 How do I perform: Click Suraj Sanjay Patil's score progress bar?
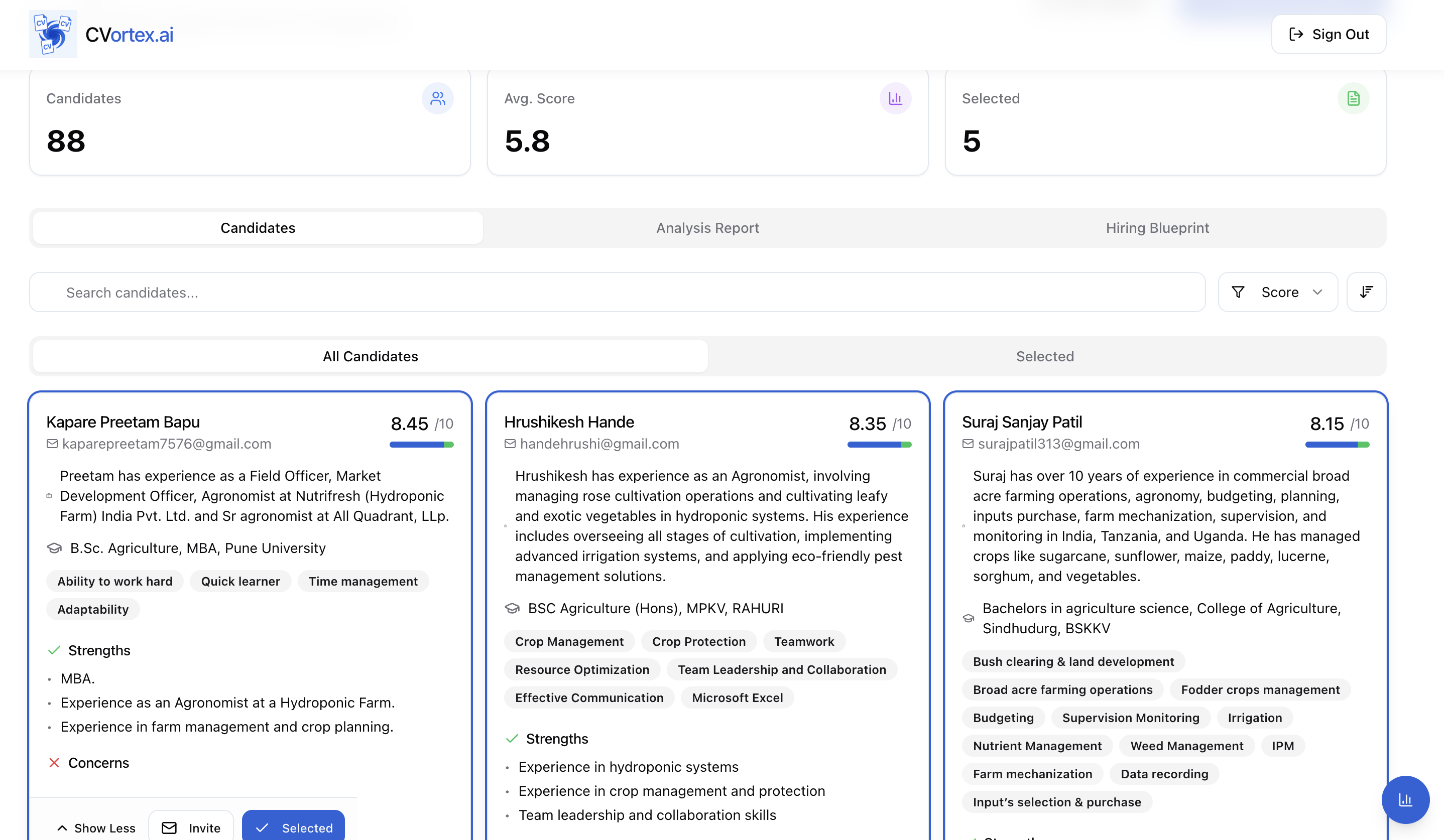pos(1337,444)
